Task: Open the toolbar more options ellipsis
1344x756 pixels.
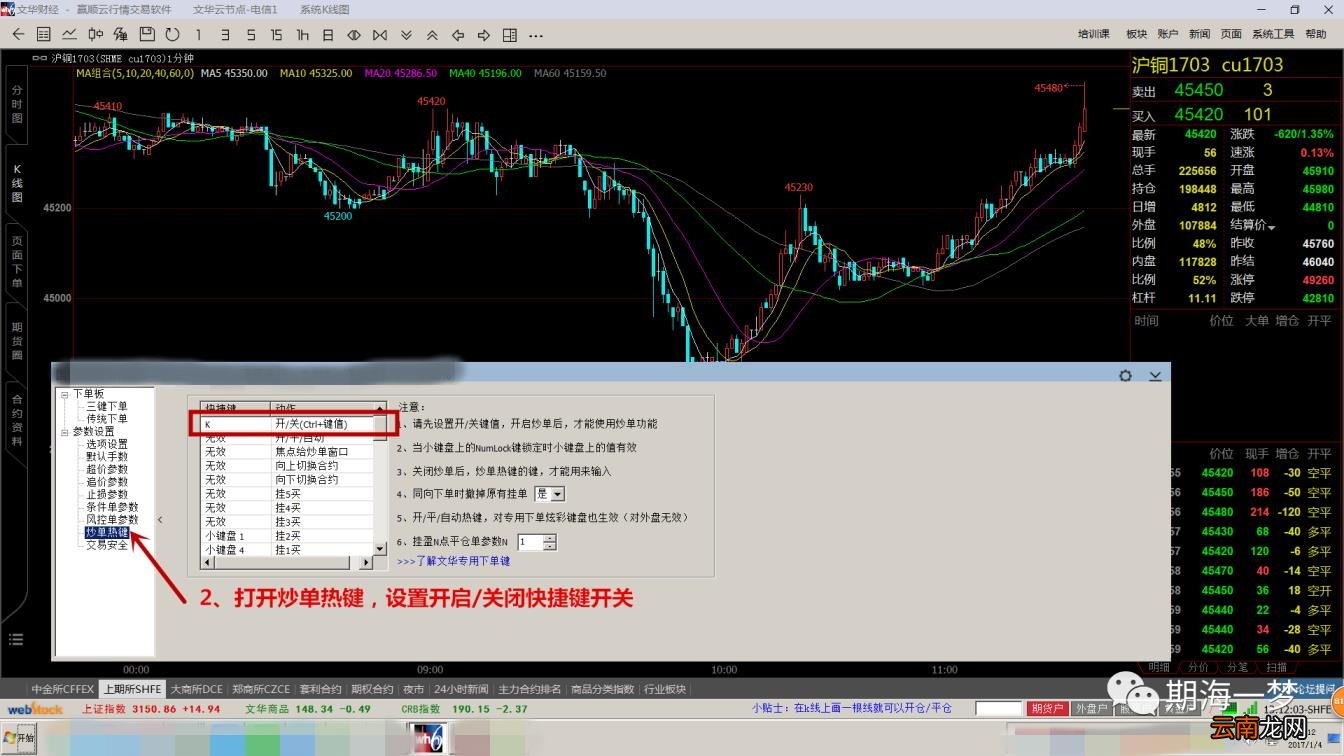Action: [536, 36]
